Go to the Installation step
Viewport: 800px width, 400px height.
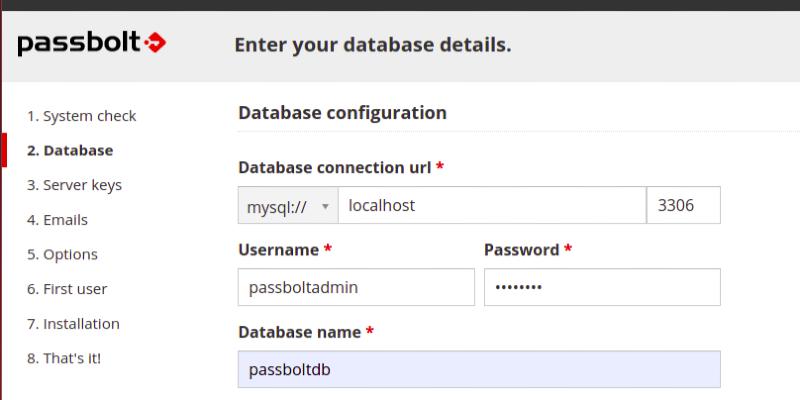click(x=73, y=323)
